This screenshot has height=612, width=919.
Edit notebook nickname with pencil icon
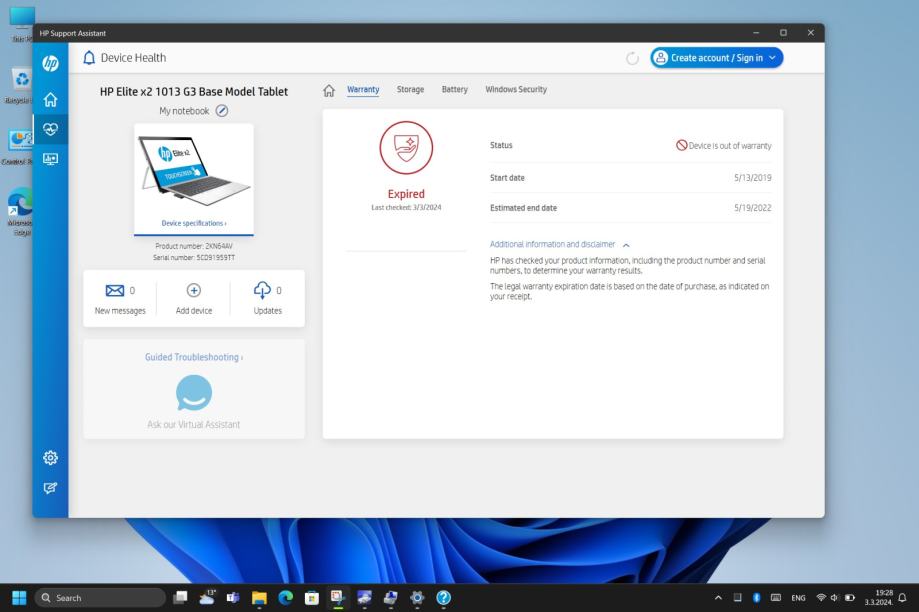pyautogui.click(x=222, y=111)
